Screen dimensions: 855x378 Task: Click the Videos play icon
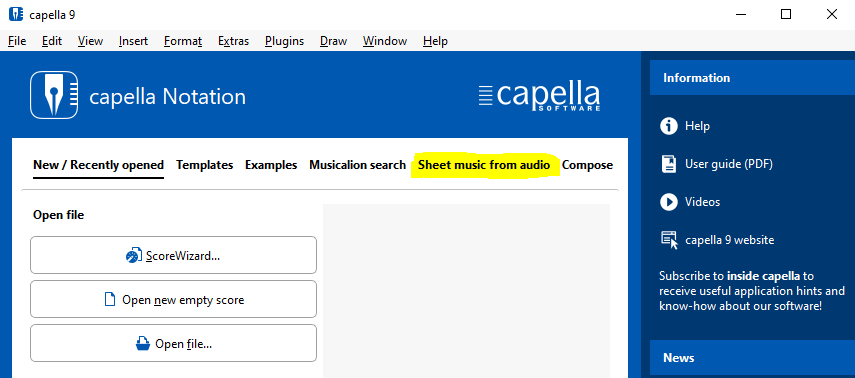[669, 202]
